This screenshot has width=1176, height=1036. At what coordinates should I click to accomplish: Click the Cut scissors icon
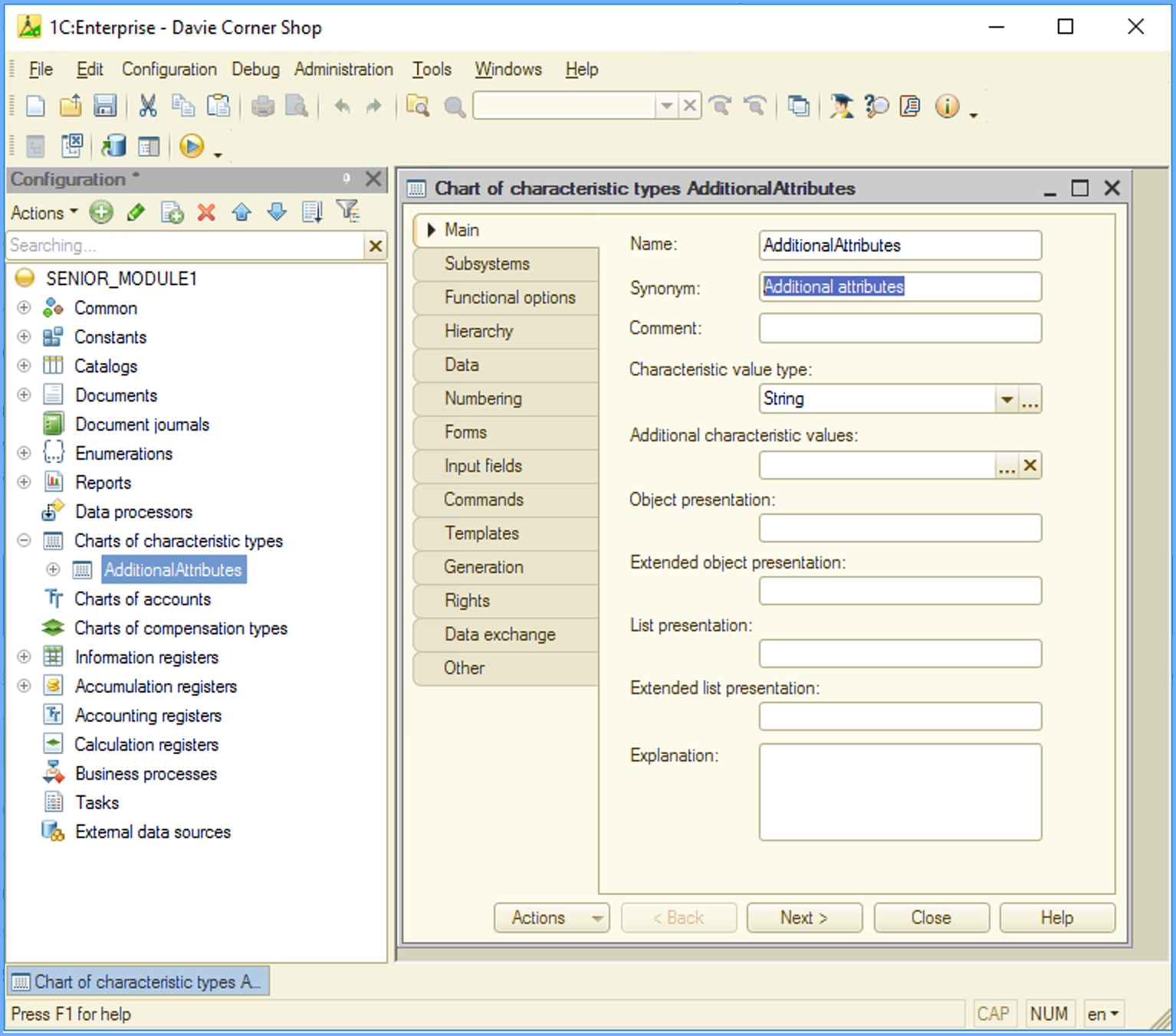click(147, 106)
